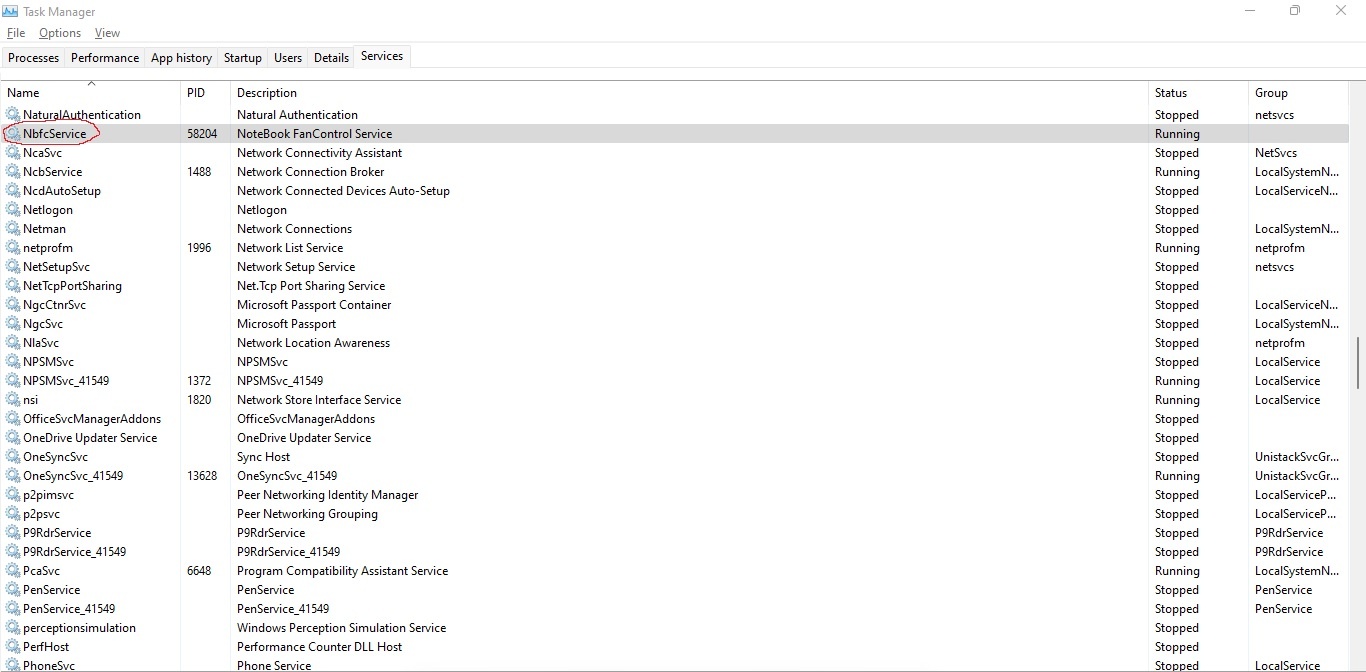The width and height of the screenshot is (1366, 672).
Task: Click the gear icon beside OneSyncSvc_41549
Action: point(13,475)
